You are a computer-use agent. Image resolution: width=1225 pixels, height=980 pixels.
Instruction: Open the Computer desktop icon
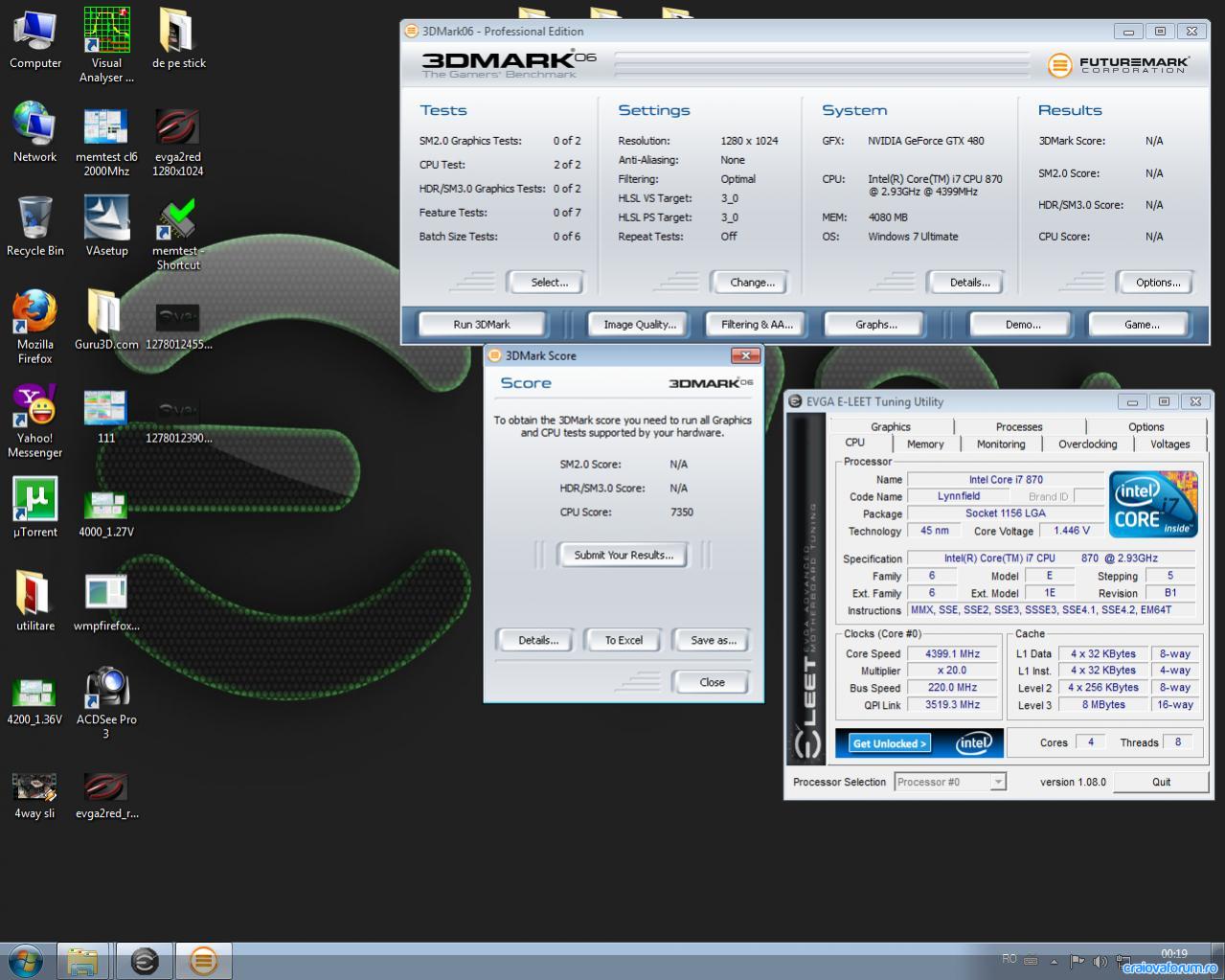pyautogui.click(x=35, y=38)
